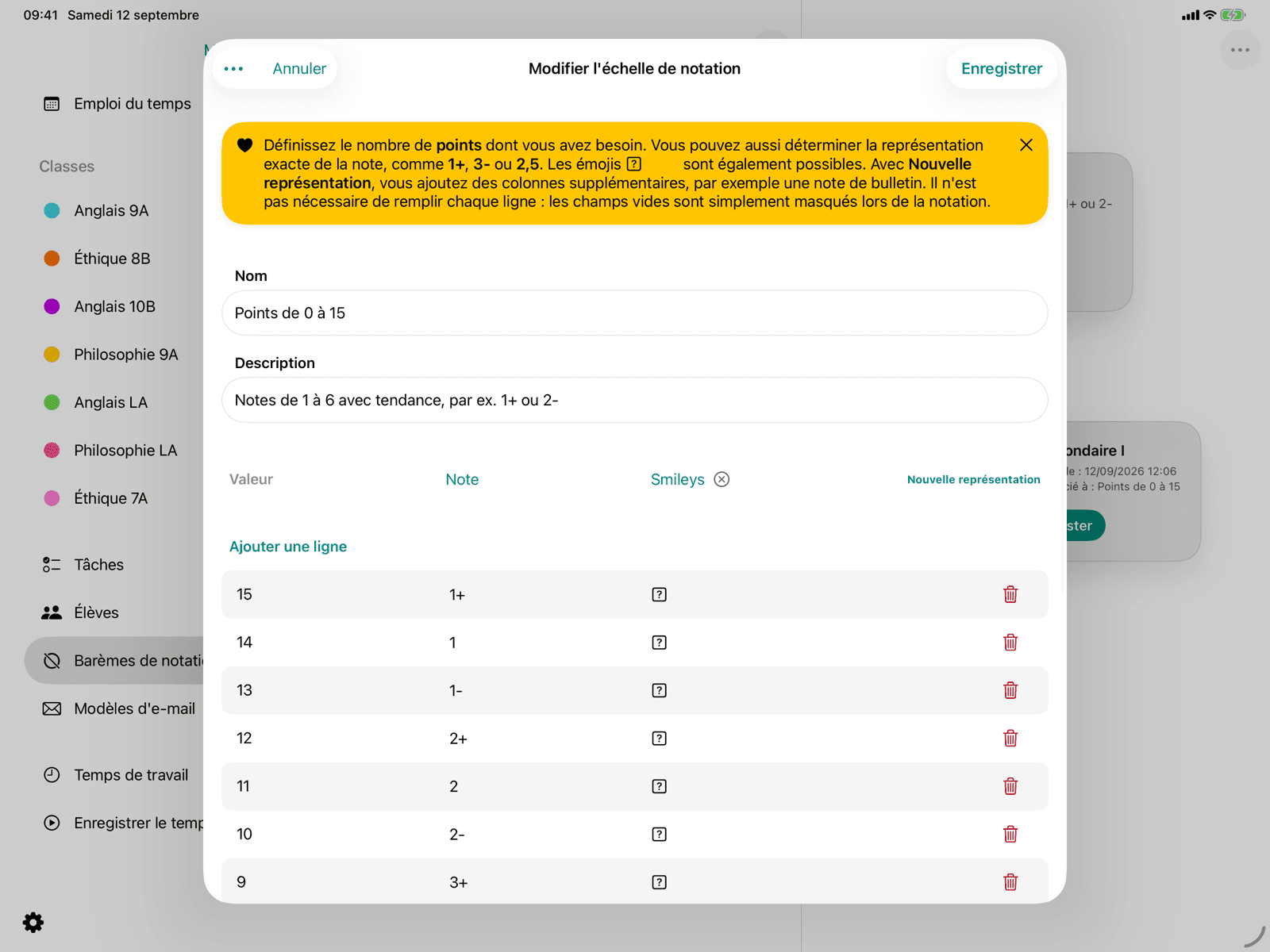Delete the row with value 15
The image size is (1270, 952).
click(1010, 594)
